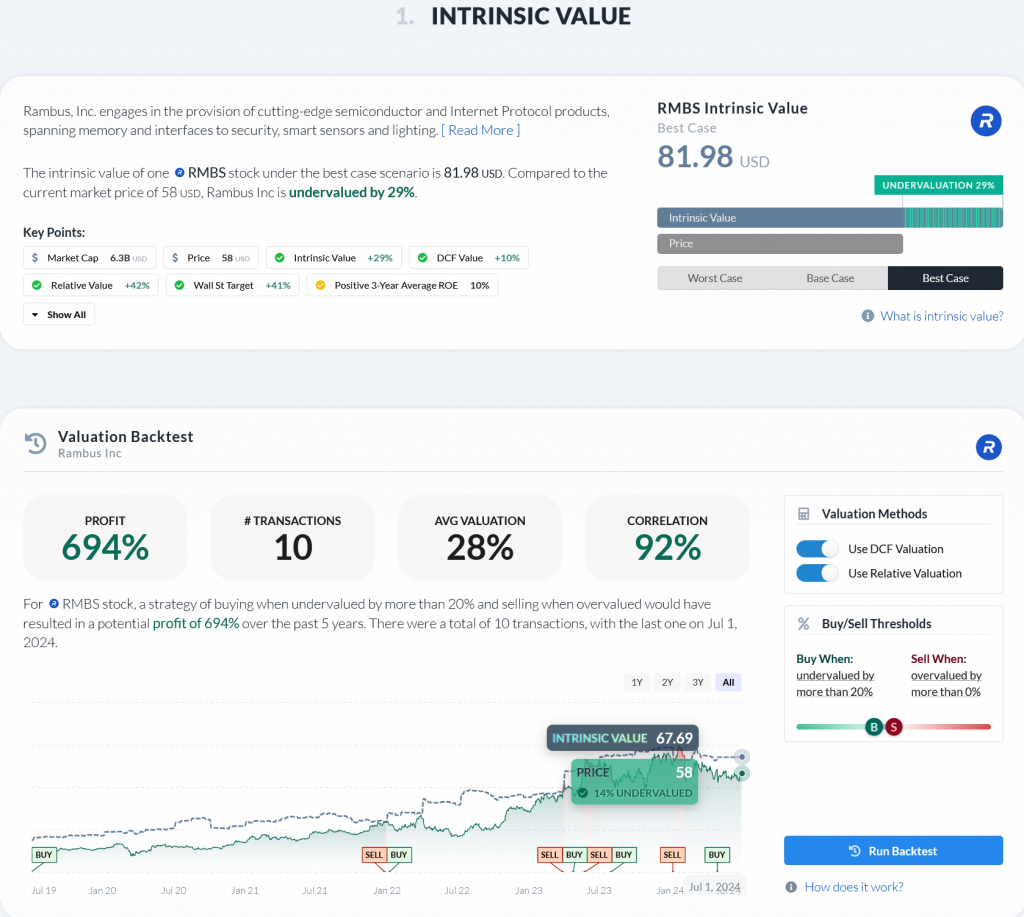This screenshot has width=1024, height=917.
Task: Click the Sell threshold S slider handle
Action: [893, 726]
